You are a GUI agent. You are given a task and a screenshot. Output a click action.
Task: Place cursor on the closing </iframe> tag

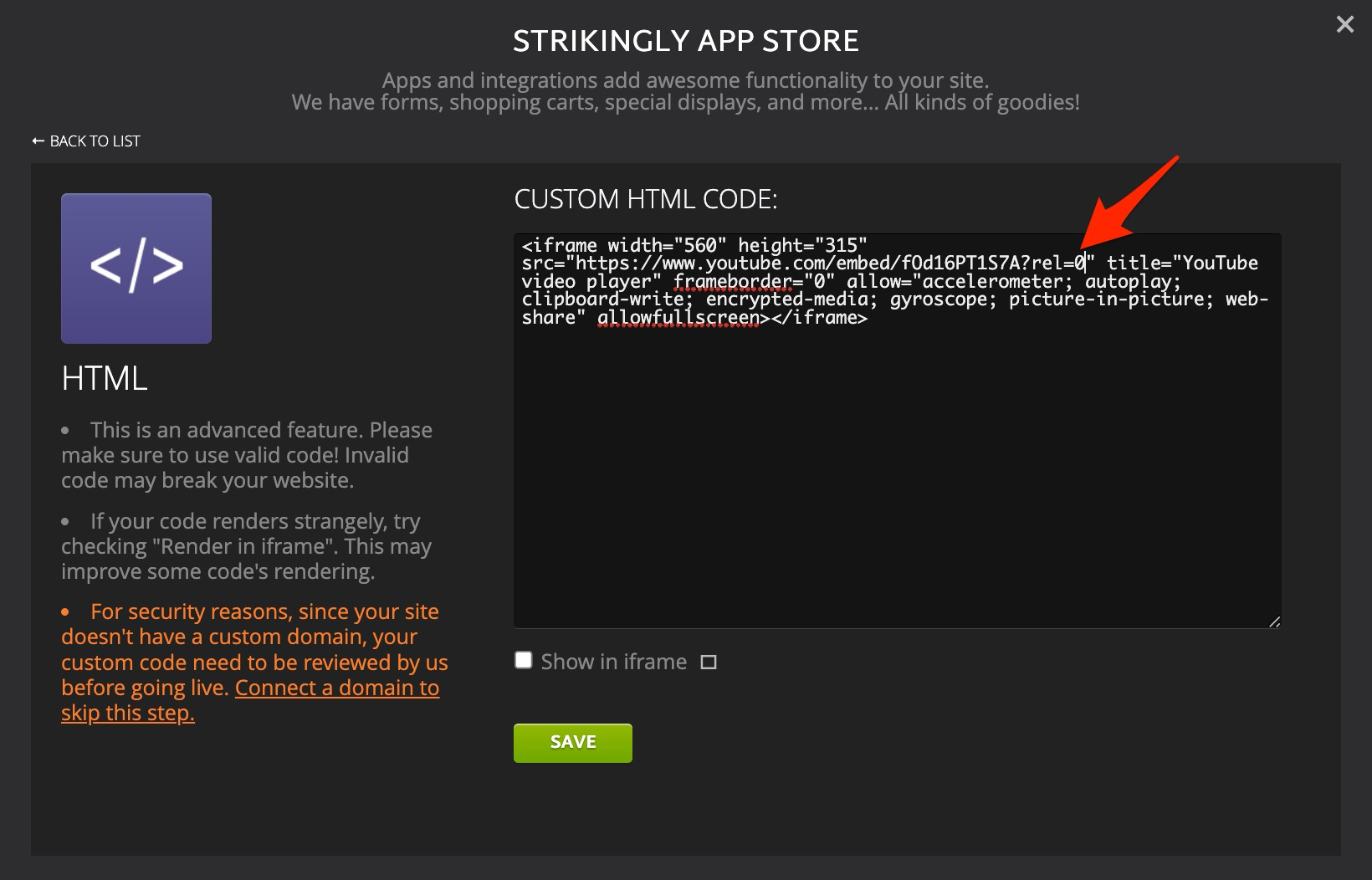[x=819, y=318]
